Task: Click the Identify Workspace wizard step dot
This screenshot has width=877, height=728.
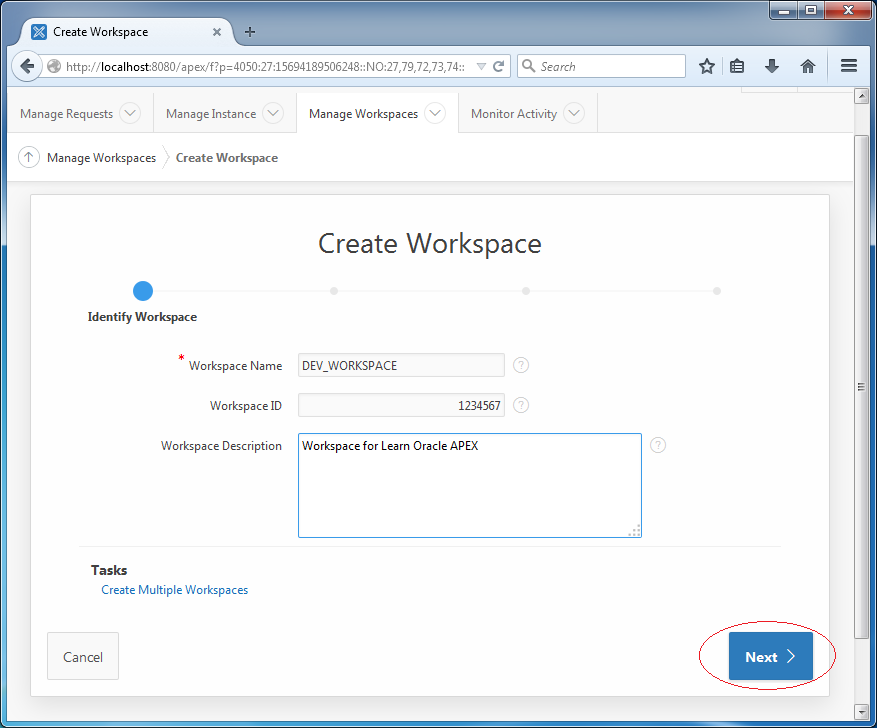Action: click(x=143, y=291)
